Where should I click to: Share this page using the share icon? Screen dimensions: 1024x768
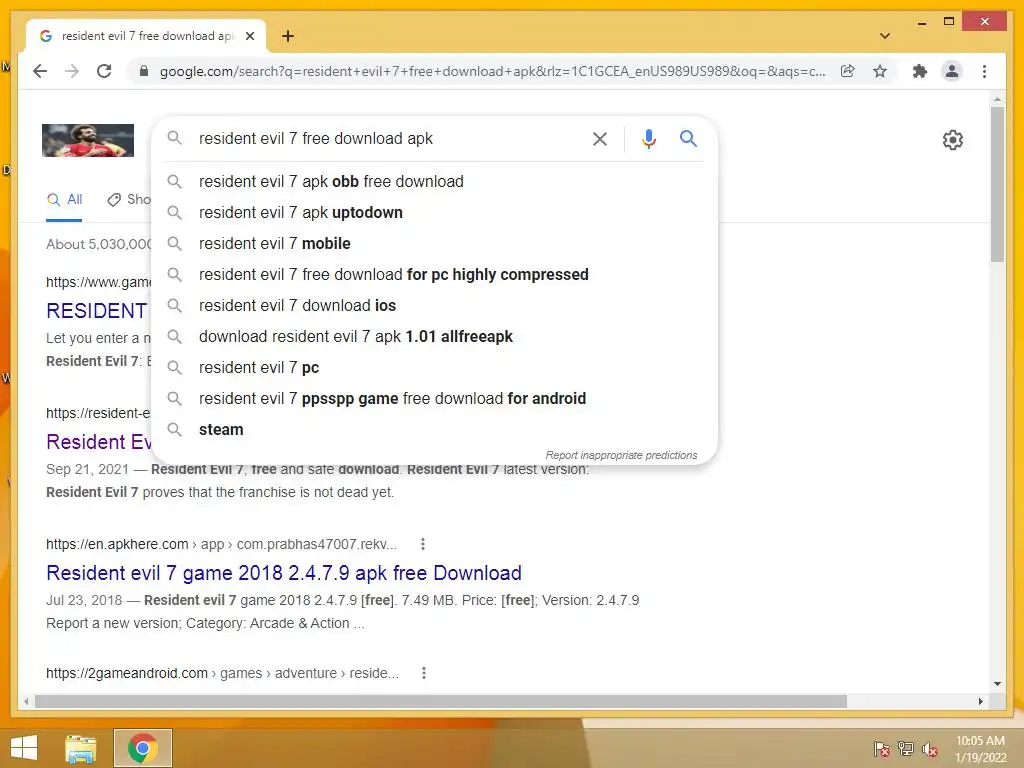point(848,71)
